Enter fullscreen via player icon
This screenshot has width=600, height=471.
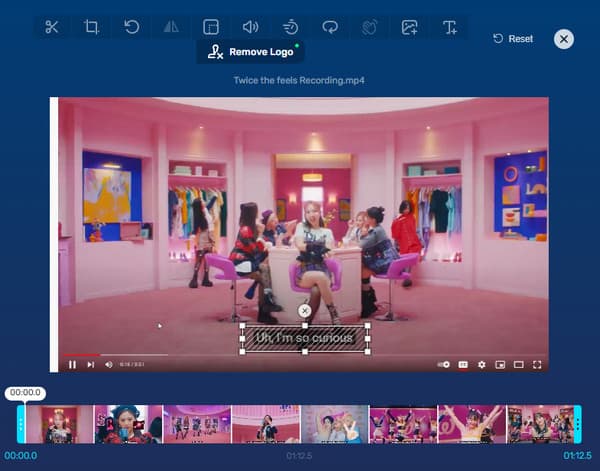(537, 365)
